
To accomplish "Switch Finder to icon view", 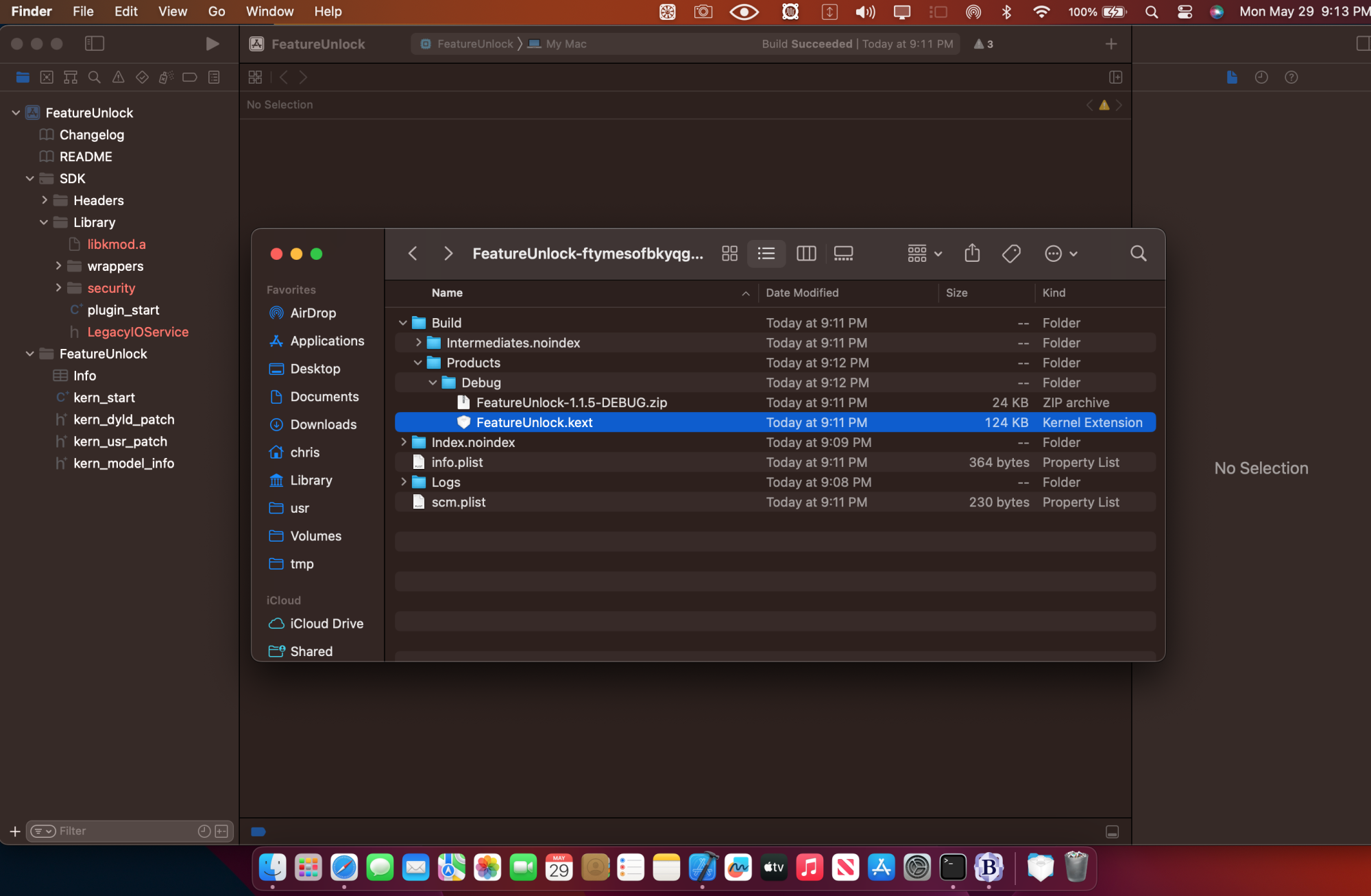I will click(x=730, y=254).
